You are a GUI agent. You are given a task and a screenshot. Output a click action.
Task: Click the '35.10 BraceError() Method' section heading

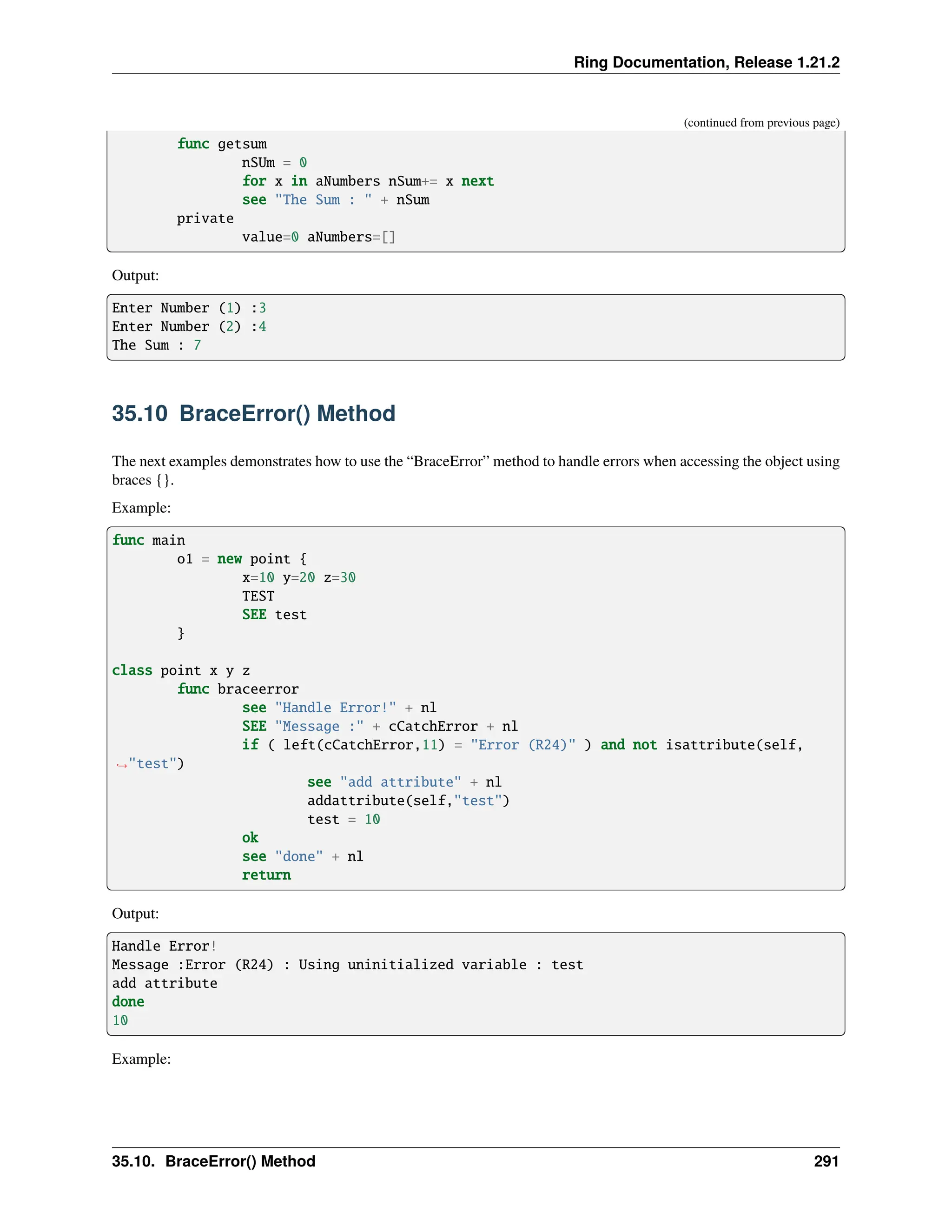pyautogui.click(x=253, y=413)
